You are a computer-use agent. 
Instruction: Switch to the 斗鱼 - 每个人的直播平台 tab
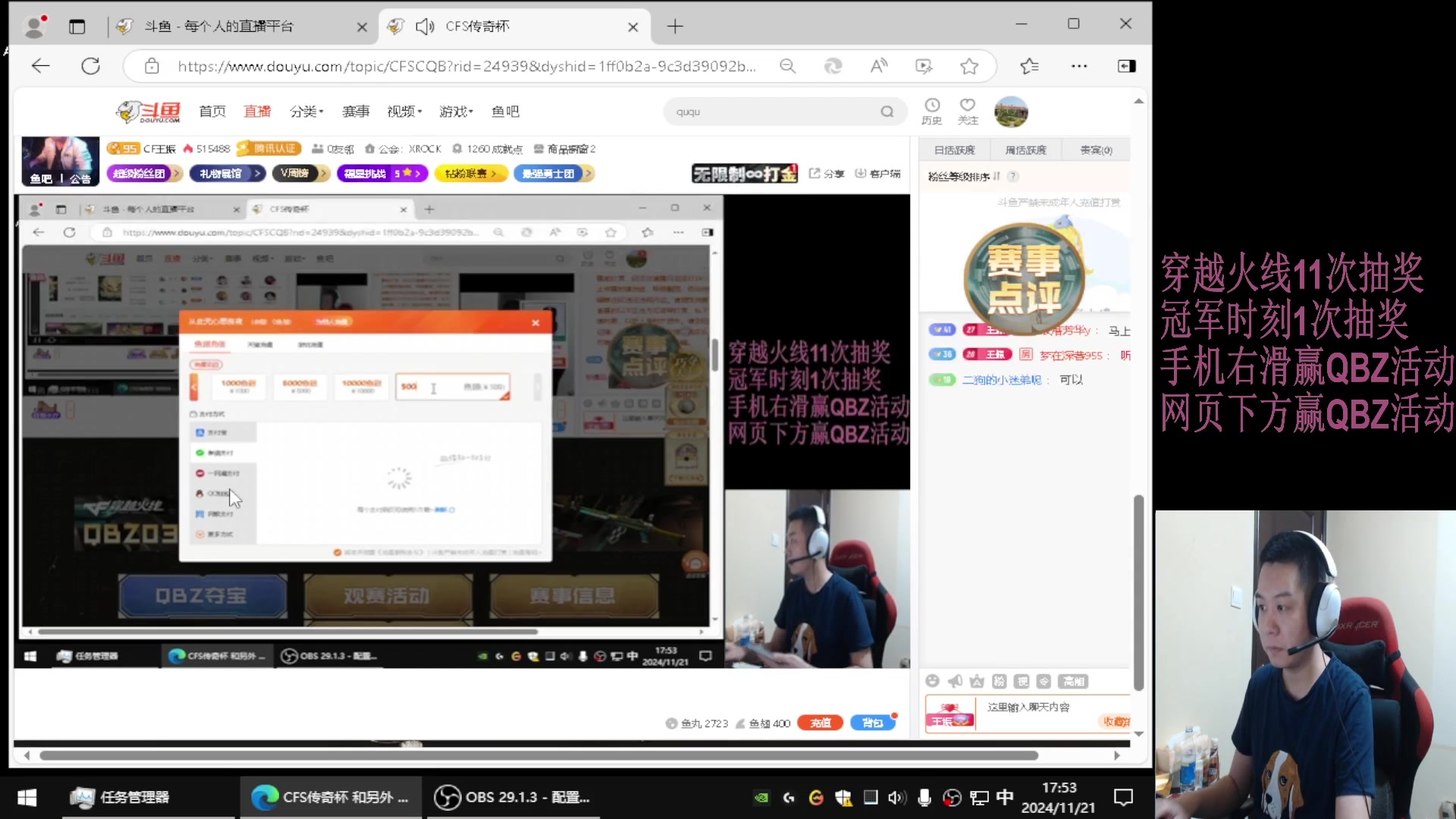[219, 27]
